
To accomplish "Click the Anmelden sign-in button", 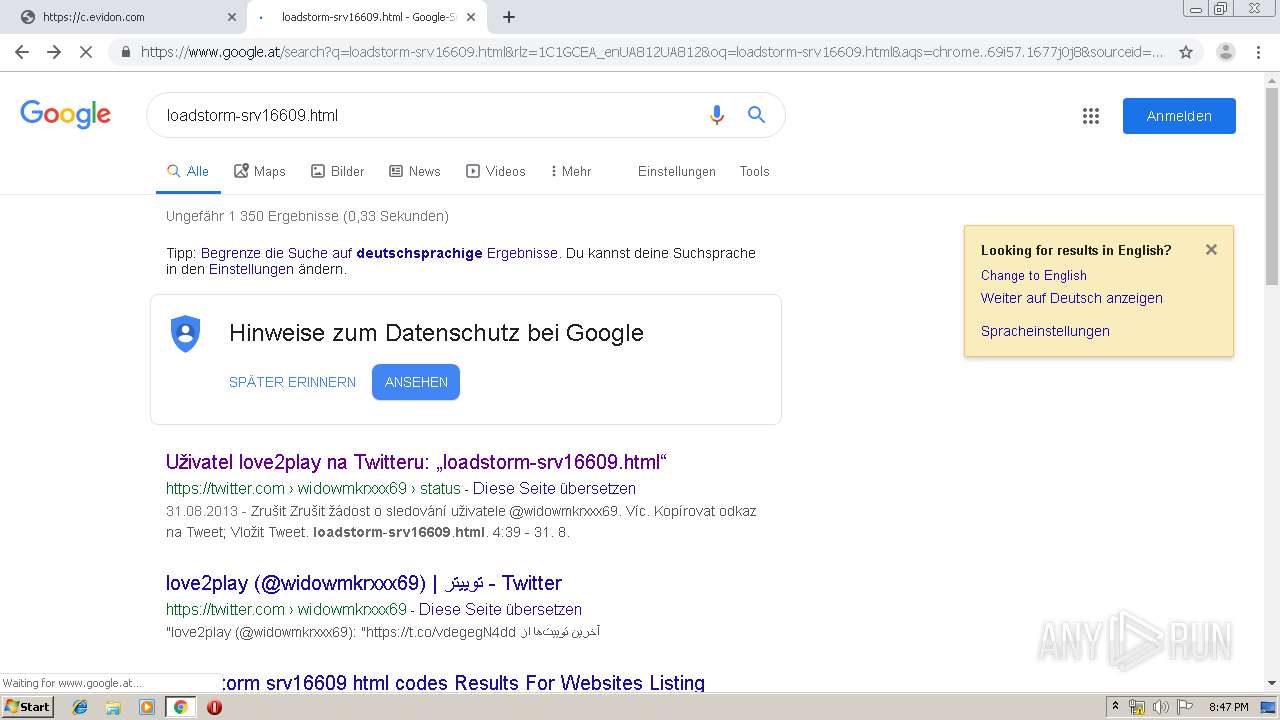I will 1179,116.
